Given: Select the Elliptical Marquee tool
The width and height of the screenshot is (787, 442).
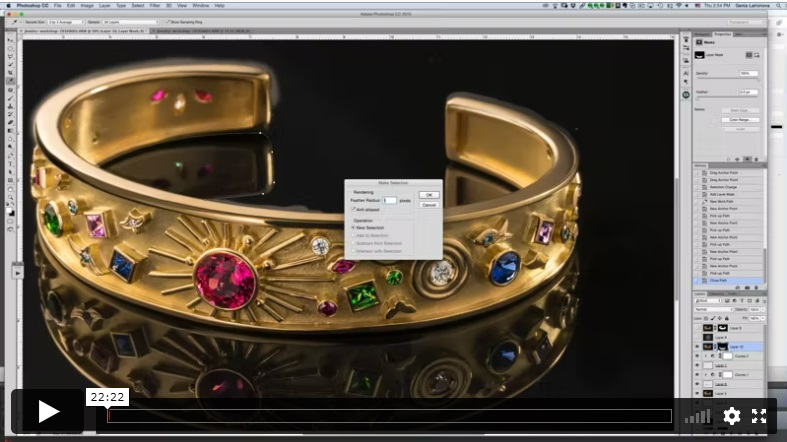Looking at the screenshot, I should click(11, 48).
